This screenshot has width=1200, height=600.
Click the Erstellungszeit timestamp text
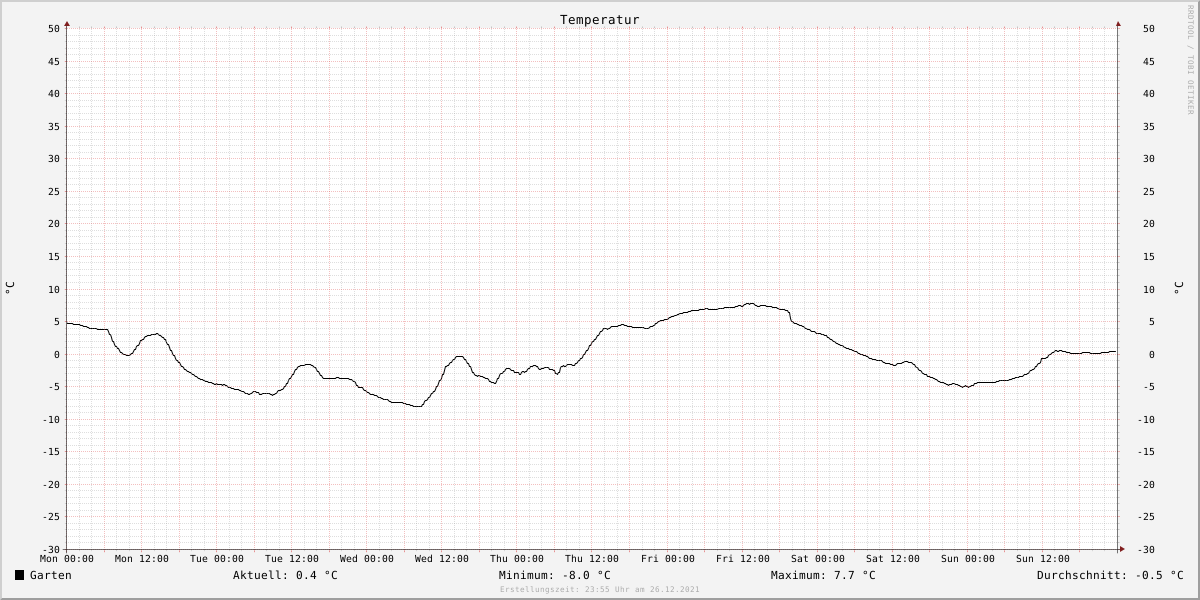click(x=600, y=589)
